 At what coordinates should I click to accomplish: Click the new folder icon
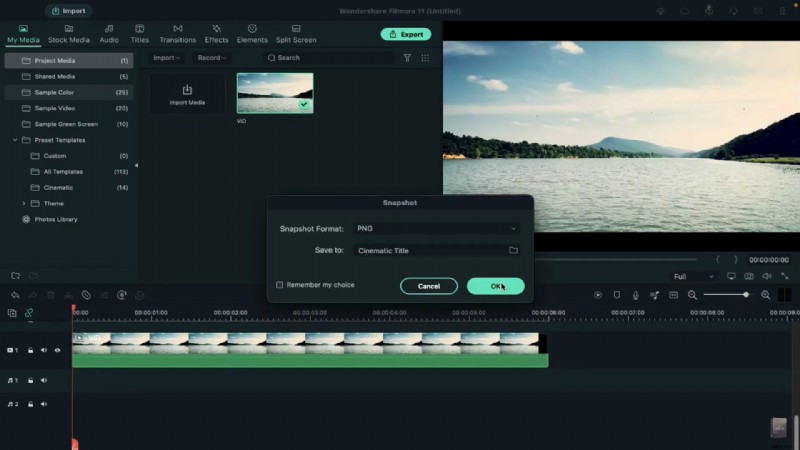coord(15,276)
